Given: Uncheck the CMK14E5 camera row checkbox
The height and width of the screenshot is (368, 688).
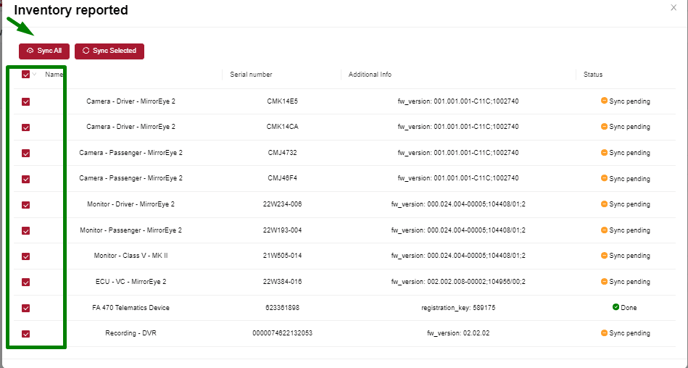Looking at the screenshot, I should 26,102.
